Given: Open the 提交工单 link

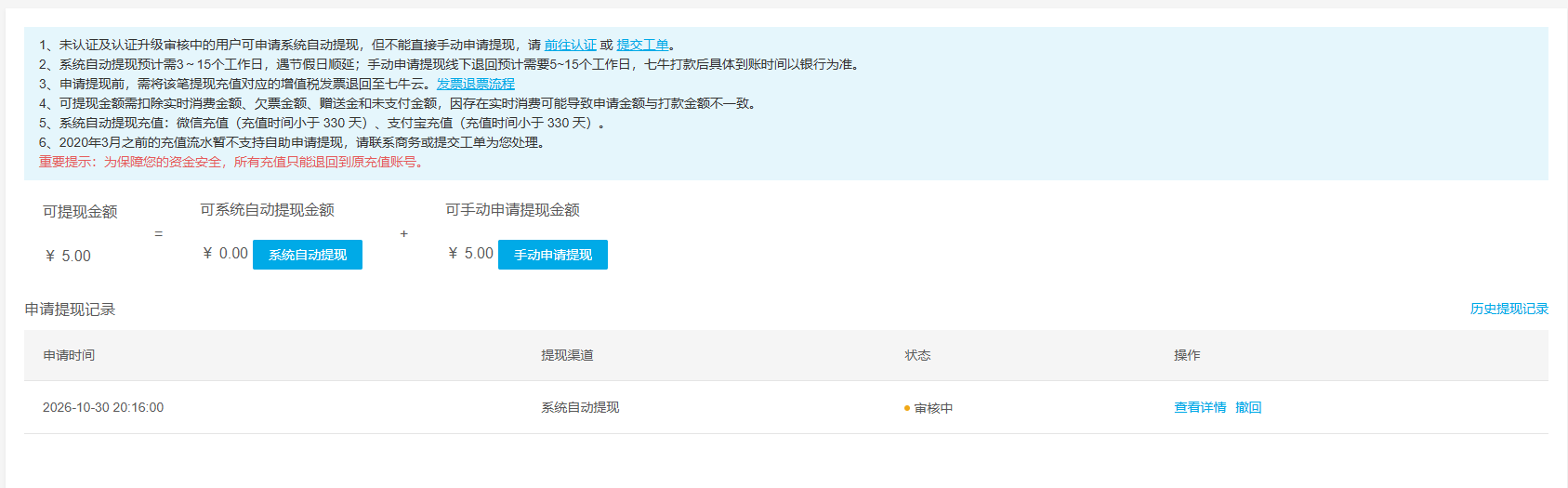Looking at the screenshot, I should 643,45.
